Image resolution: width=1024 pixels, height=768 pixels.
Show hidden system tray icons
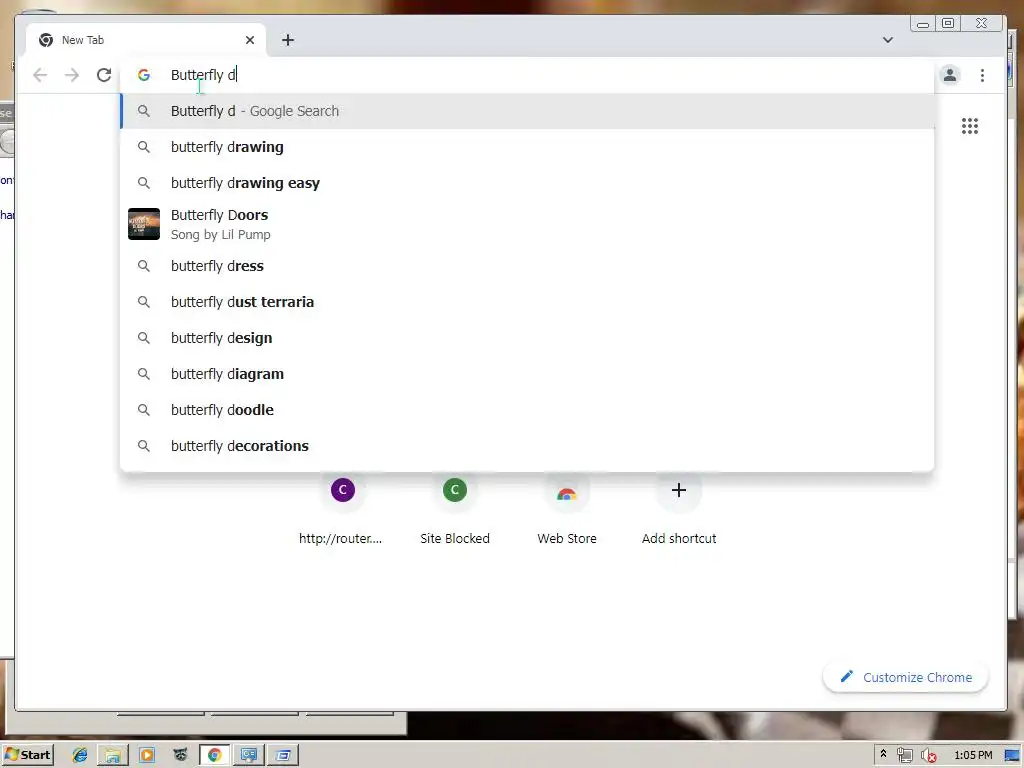883,754
